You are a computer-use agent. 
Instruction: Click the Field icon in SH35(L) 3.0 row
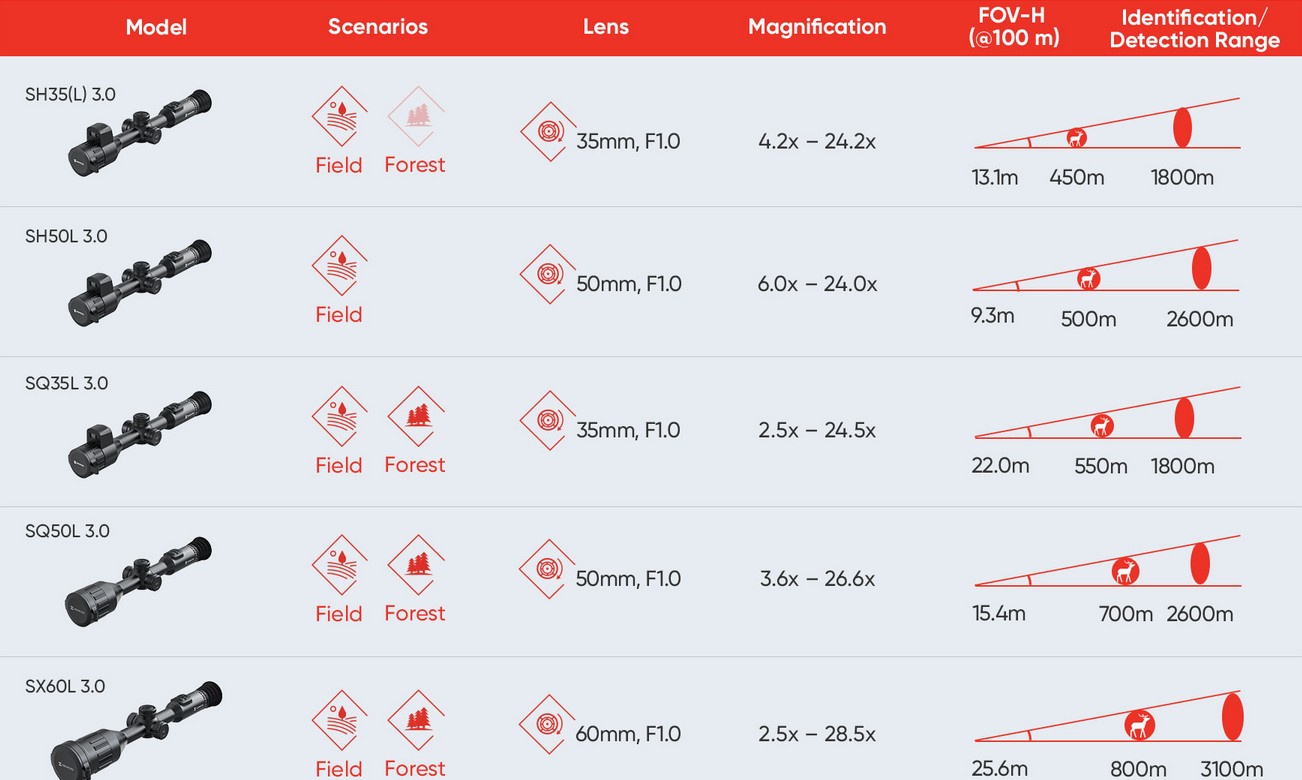pos(339,117)
